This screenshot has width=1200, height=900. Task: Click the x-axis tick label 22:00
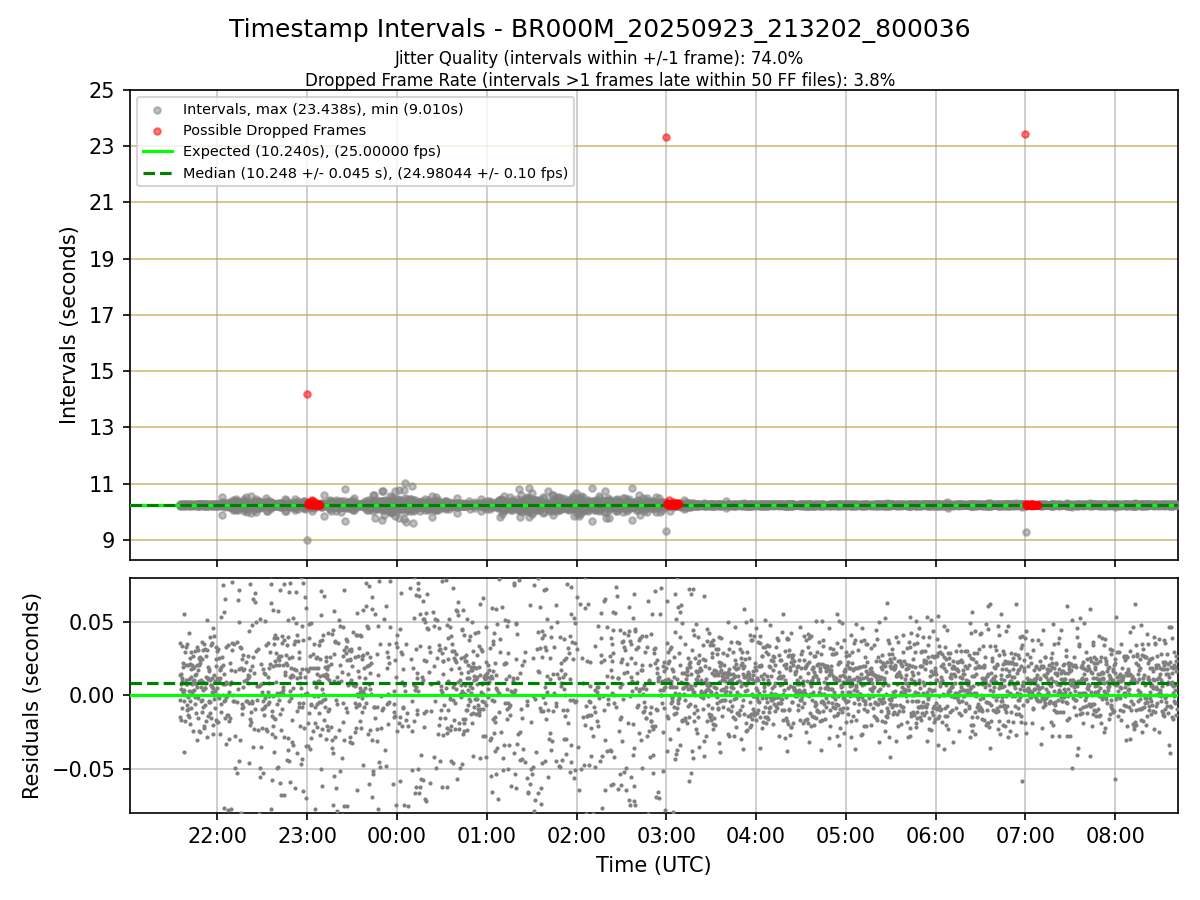217,835
